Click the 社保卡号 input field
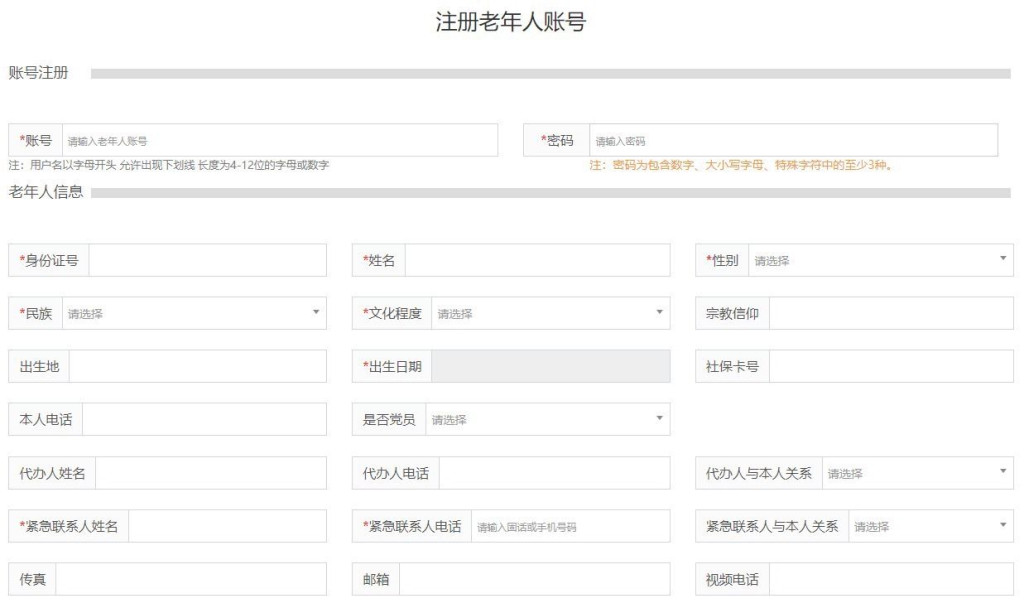 (890, 366)
